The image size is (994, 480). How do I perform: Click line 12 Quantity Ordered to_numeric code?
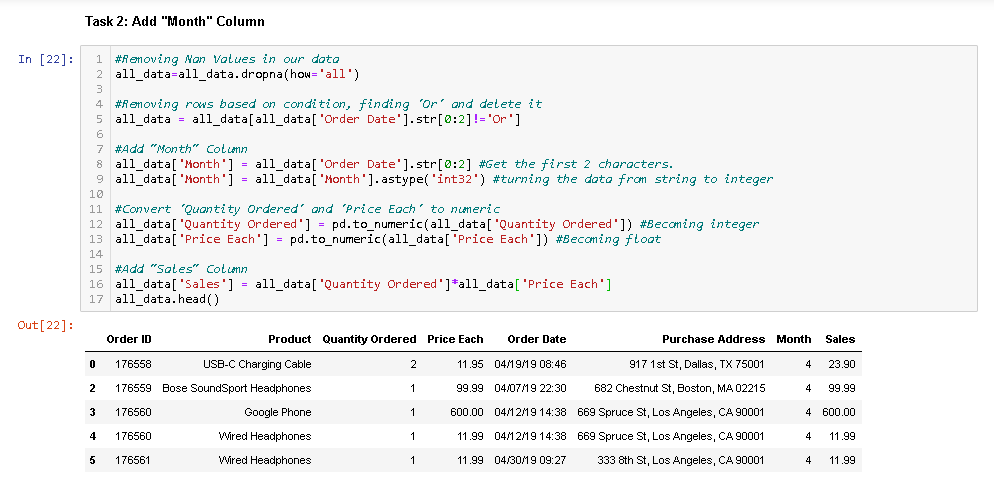point(437,224)
